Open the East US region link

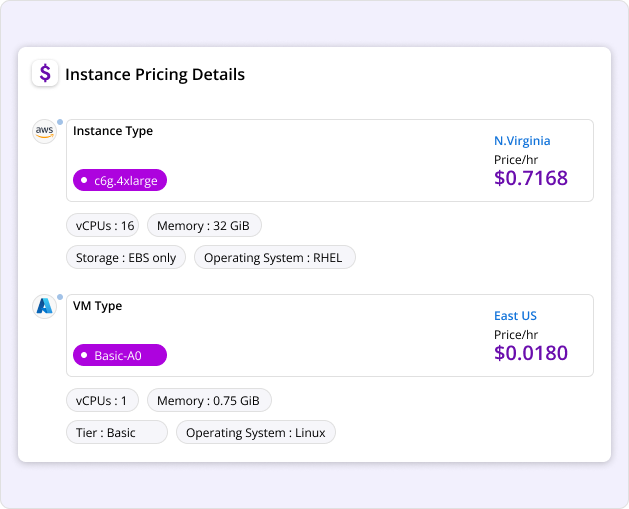(515, 316)
